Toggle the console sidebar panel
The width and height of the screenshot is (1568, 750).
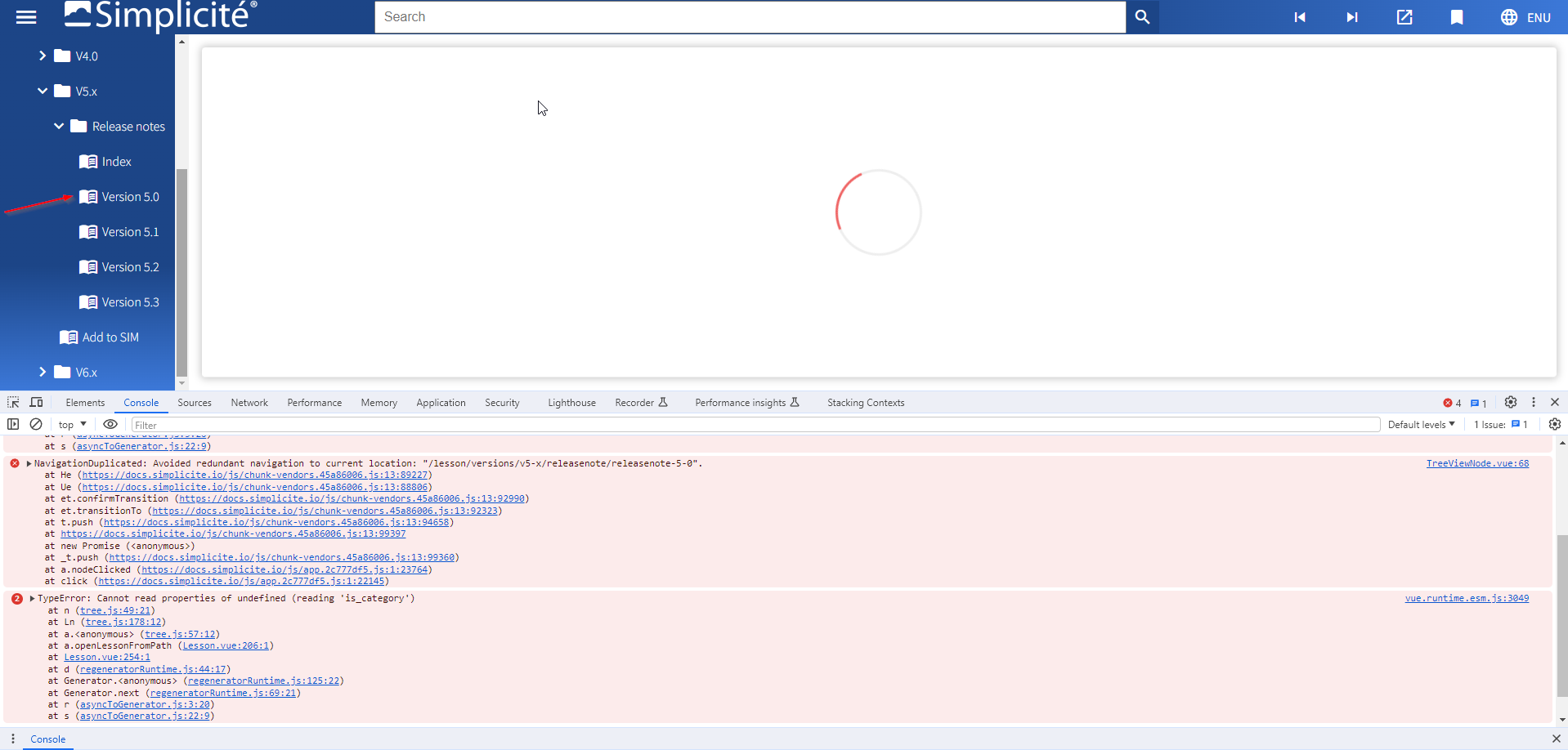pyautogui.click(x=13, y=424)
